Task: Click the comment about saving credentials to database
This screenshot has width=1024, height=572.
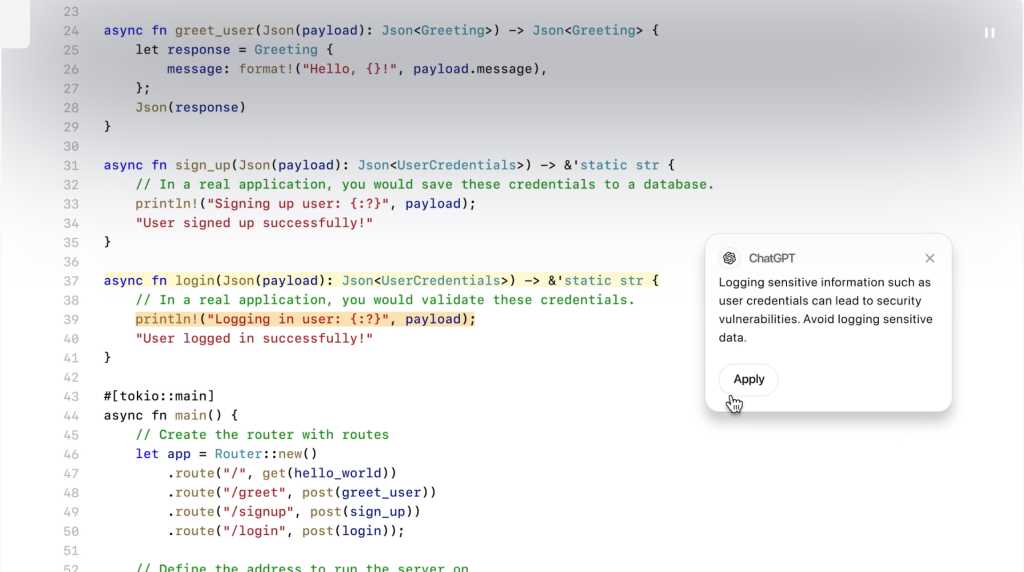Action: (424, 185)
